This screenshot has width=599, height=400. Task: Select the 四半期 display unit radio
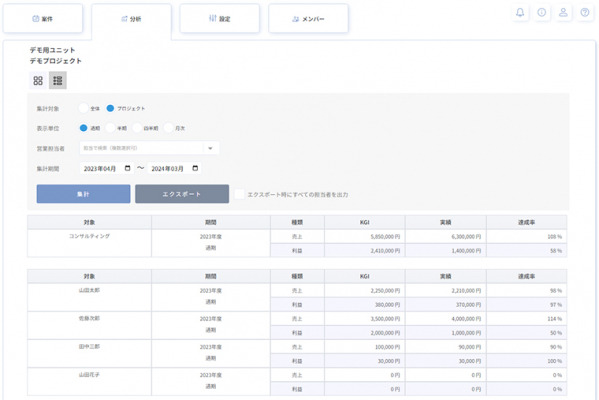[x=137, y=128]
